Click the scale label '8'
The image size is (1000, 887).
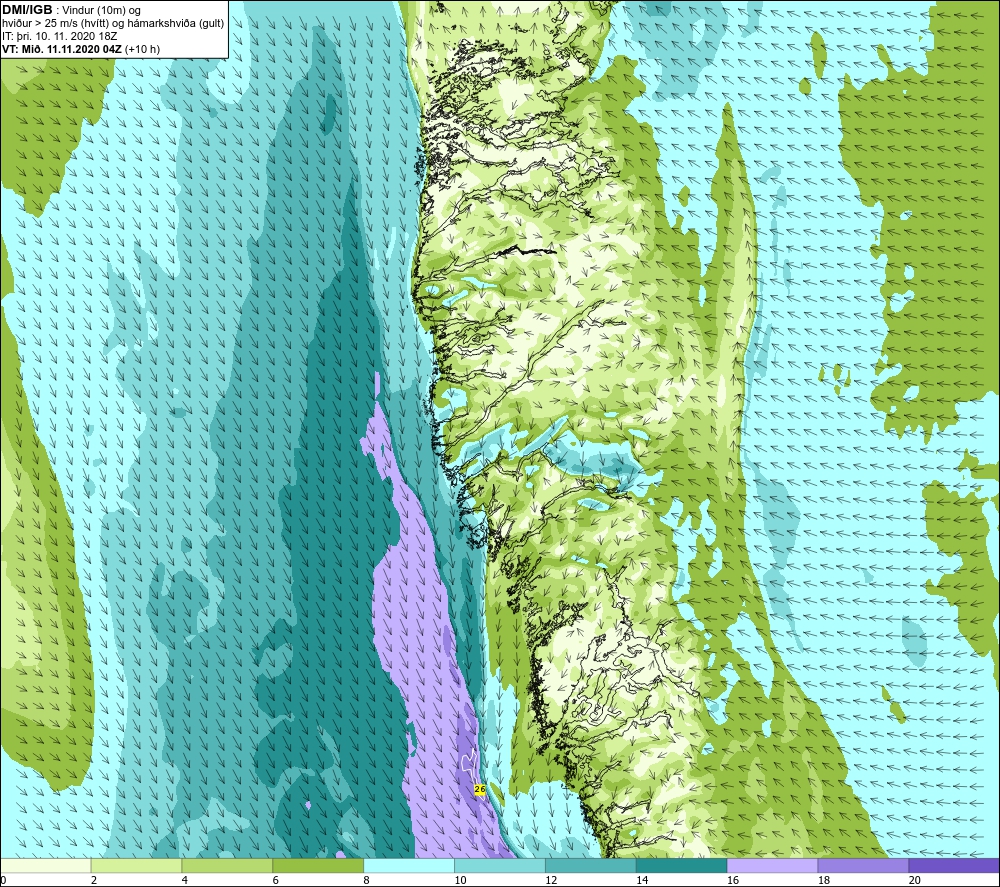pos(367,881)
